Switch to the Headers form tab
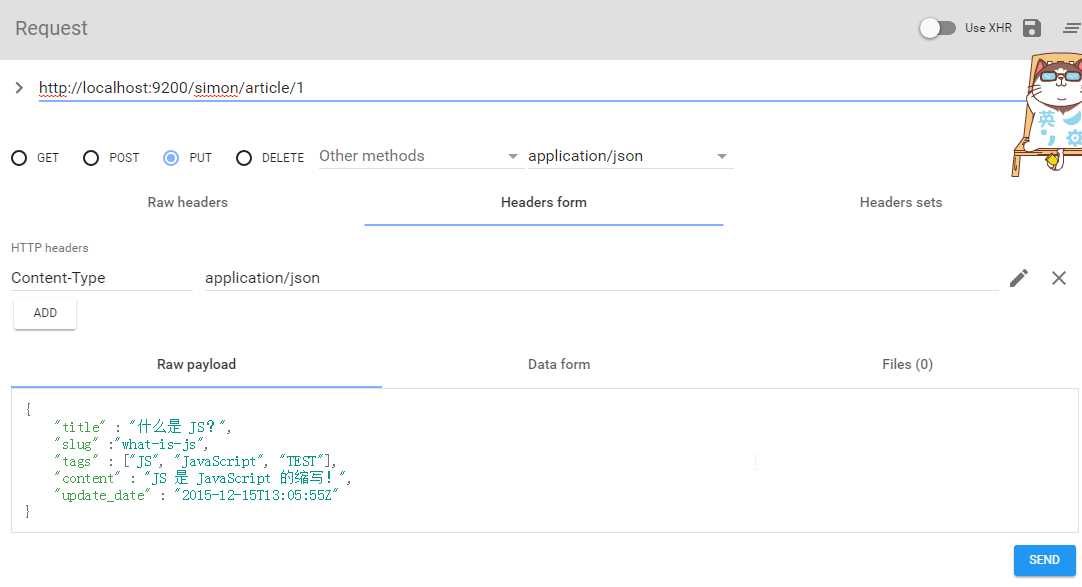Image resolution: width=1082 pixels, height=587 pixels. (x=544, y=202)
